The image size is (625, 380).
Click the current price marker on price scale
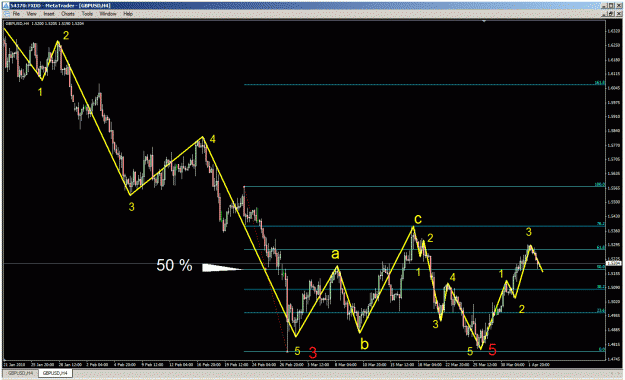(x=612, y=263)
